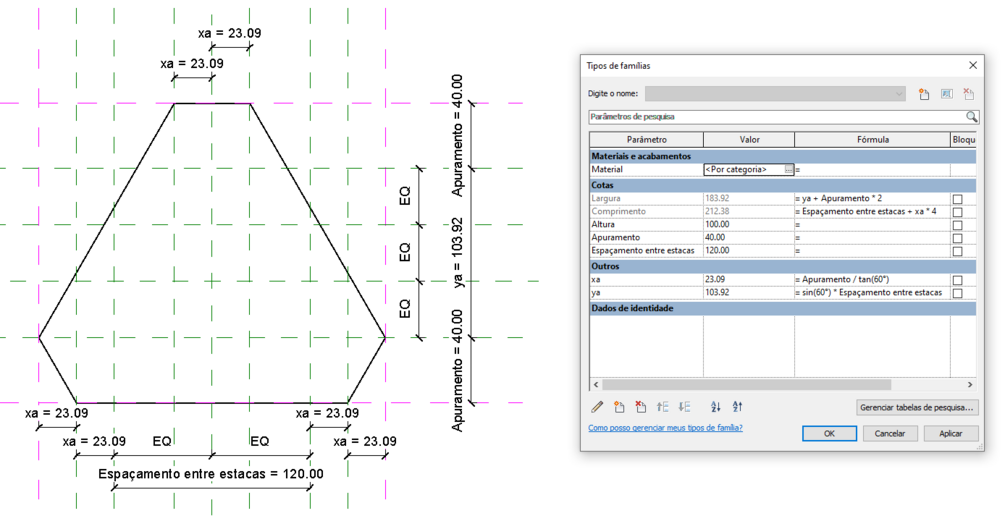This screenshot has width=1005, height=516.
Task: Edit the formula sin(60°) * Espaçamento entre estacas
Action: (872, 292)
